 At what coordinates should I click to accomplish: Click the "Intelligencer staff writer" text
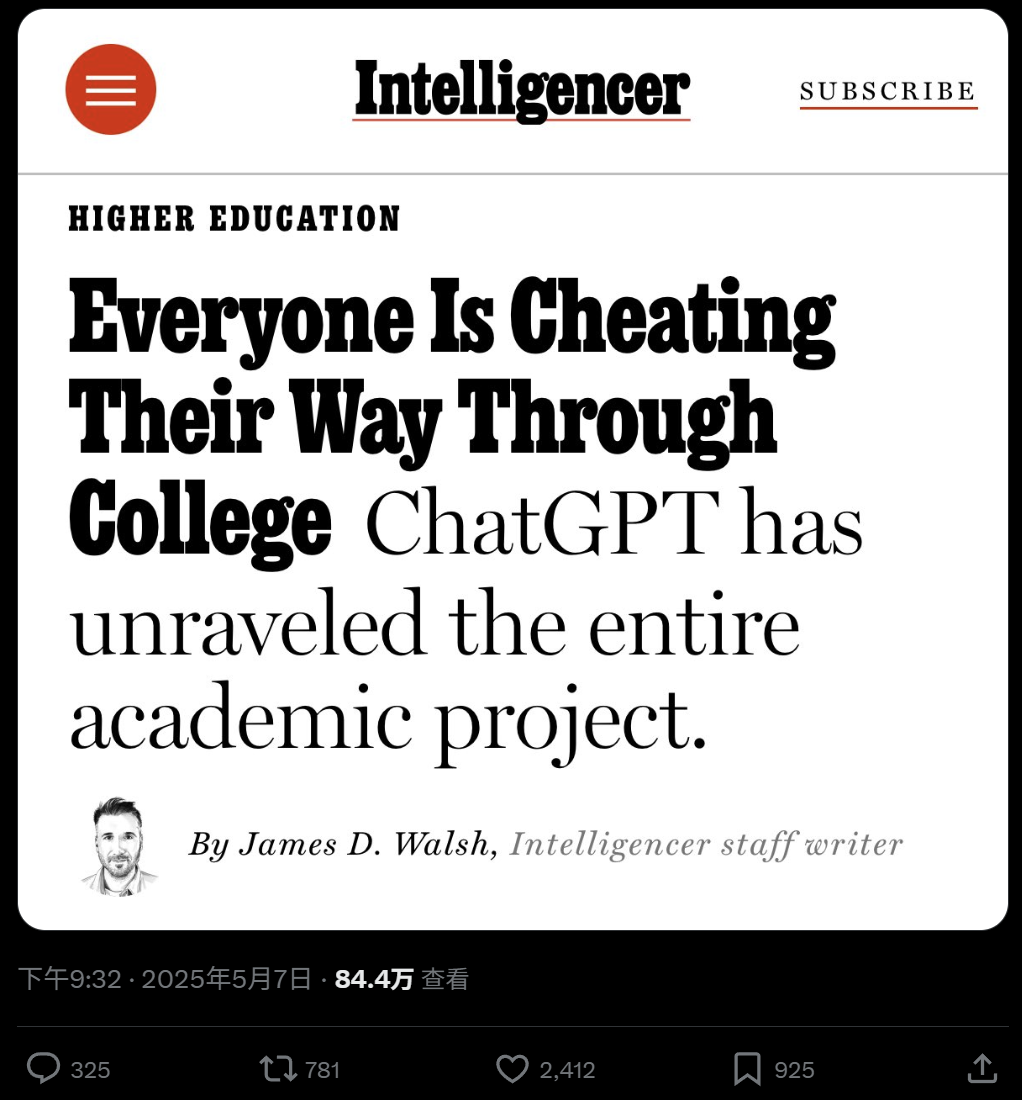(x=706, y=845)
